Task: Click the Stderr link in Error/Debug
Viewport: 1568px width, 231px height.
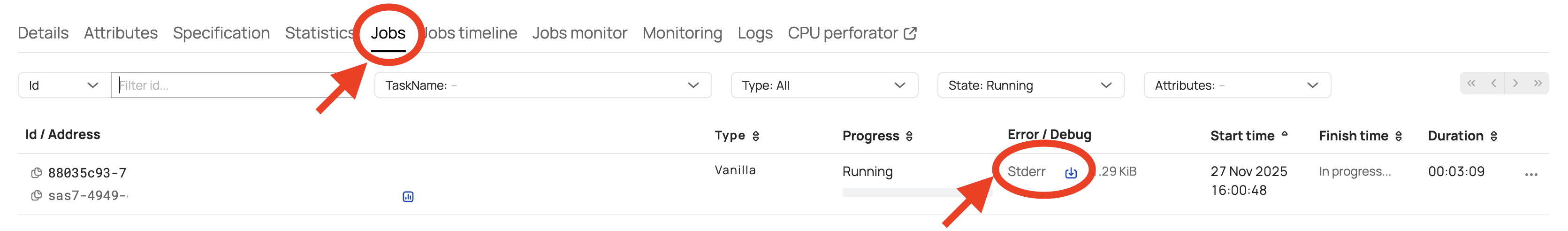Action: (x=1026, y=172)
